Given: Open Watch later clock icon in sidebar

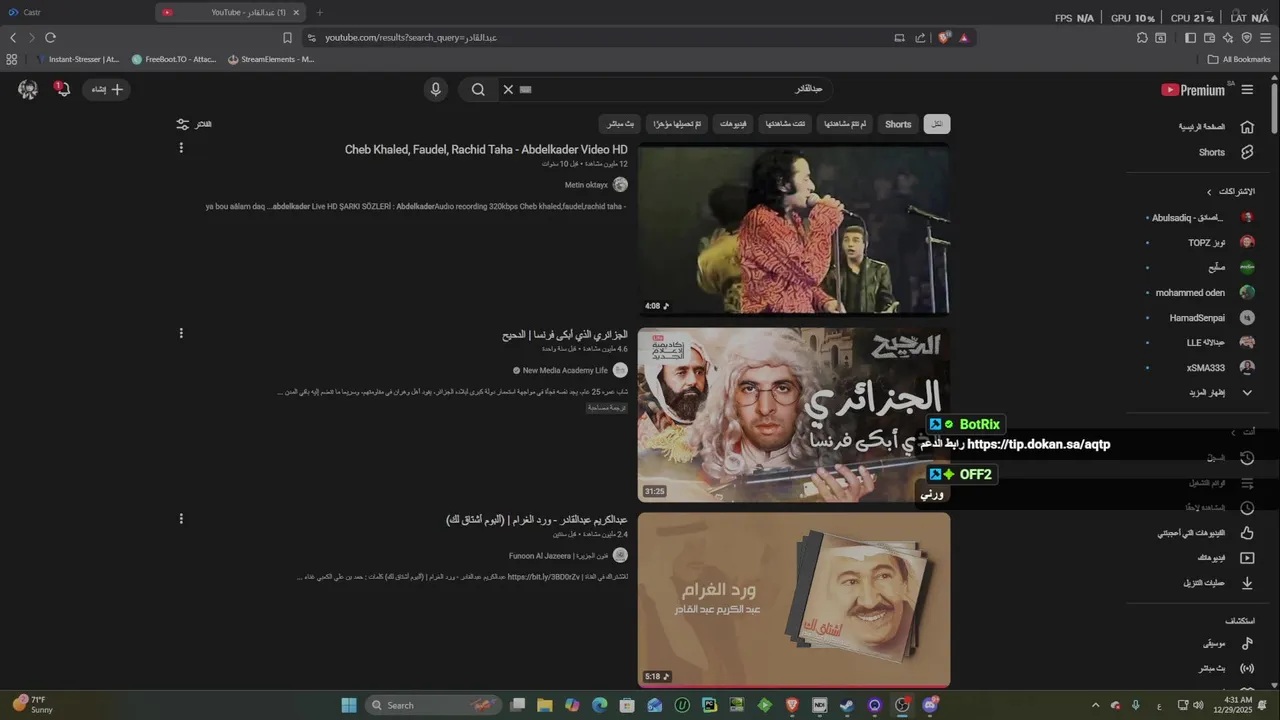Looking at the screenshot, I should [1247, 508].
